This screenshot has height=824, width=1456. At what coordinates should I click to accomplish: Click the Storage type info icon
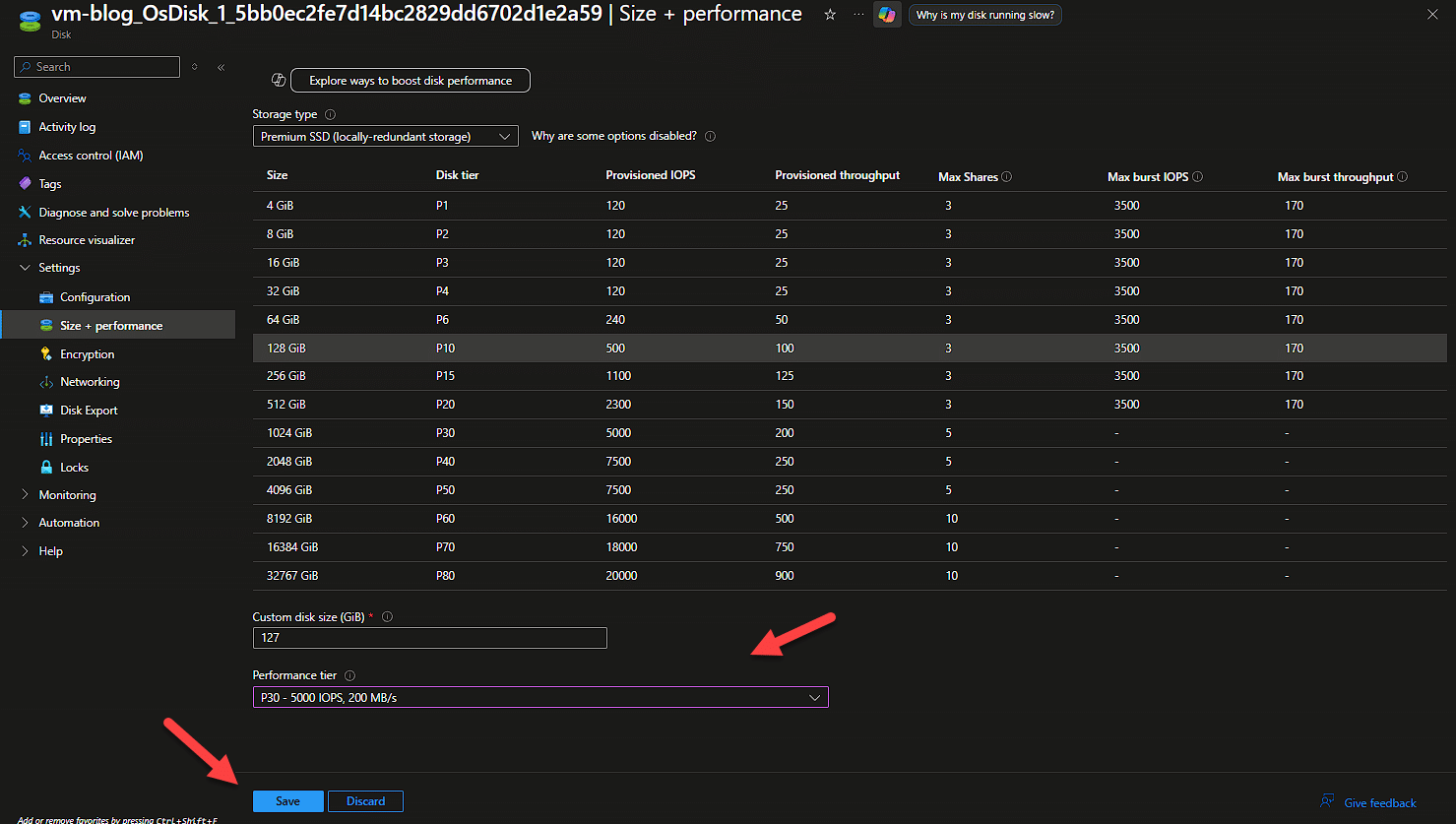pos(329,113)
